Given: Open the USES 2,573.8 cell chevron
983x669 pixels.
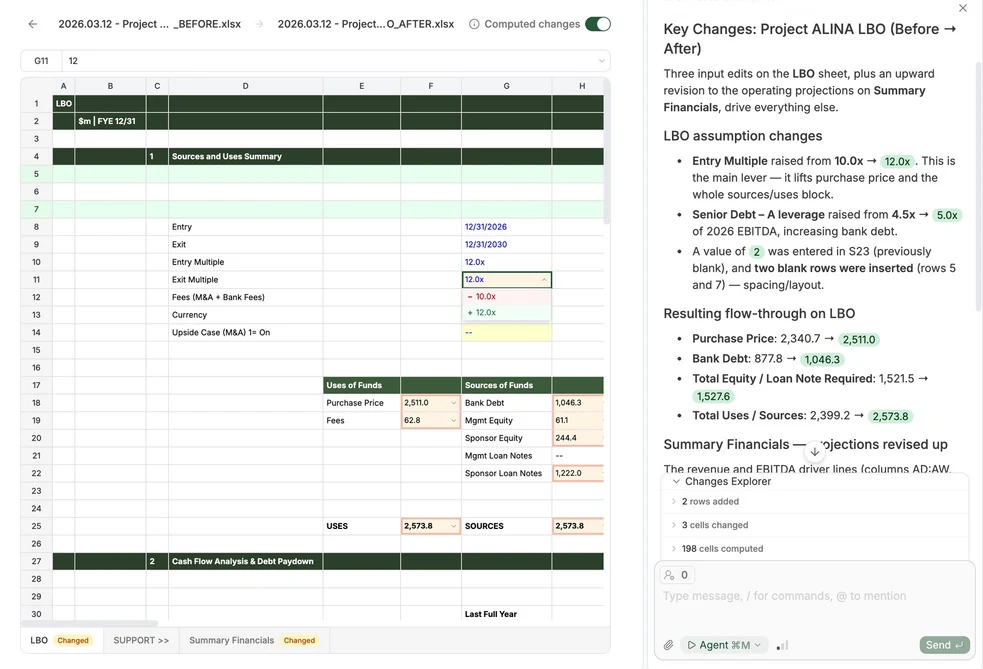Looking at the screenshot, I should tap(453, 525).
